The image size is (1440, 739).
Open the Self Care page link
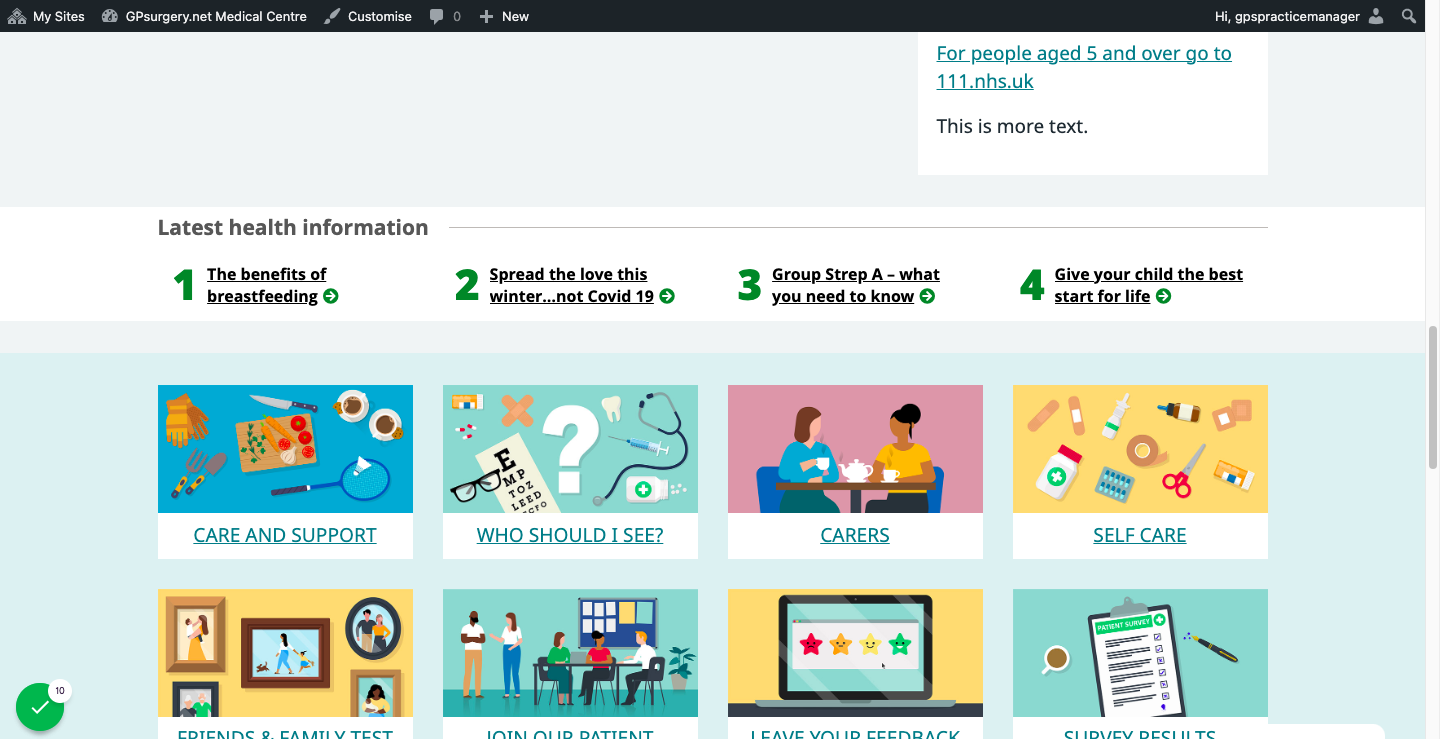point(1140,535)
